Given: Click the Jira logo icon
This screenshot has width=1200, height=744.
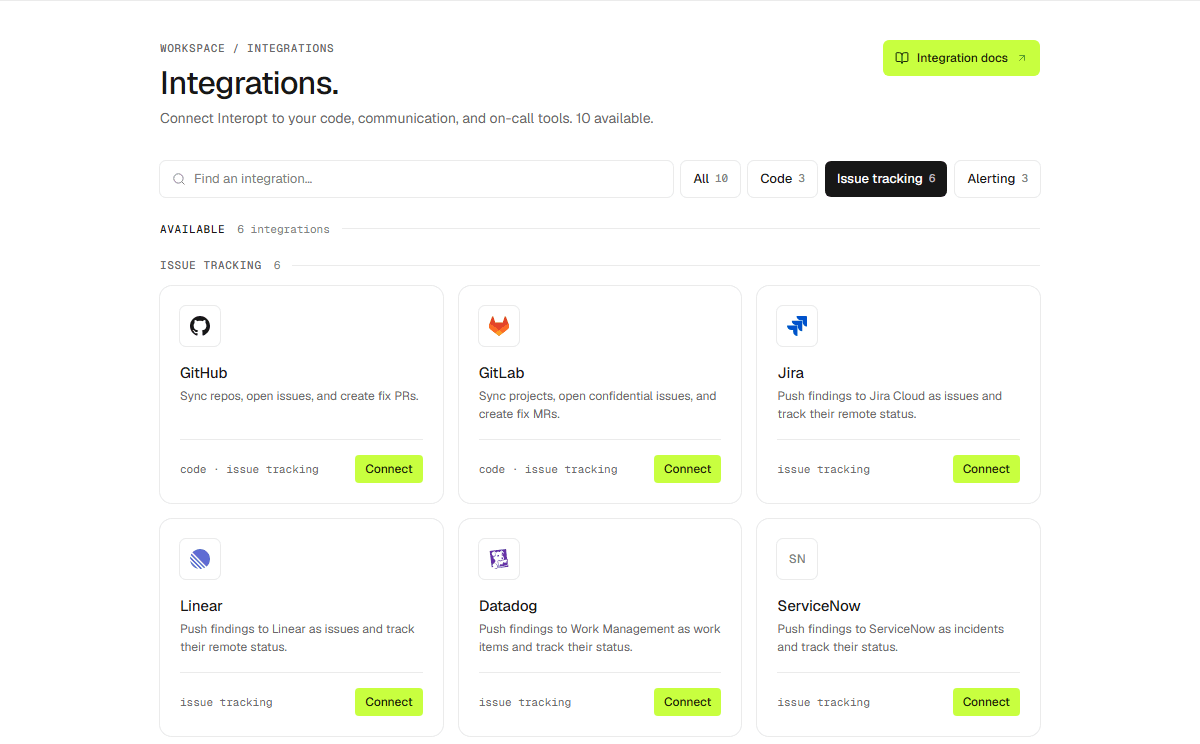Looking at the screenshot, I should pos(797,326).
